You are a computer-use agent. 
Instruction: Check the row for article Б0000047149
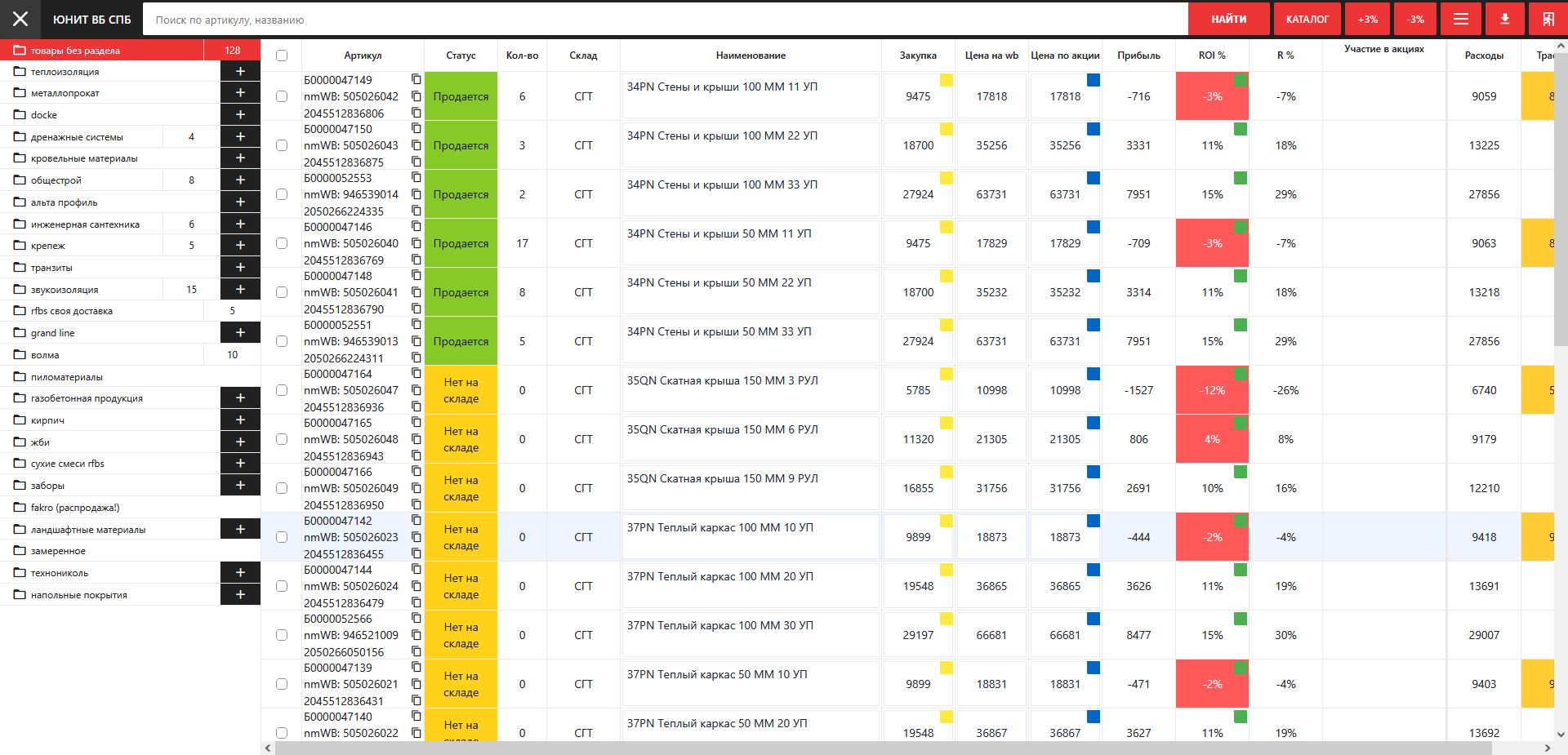tap(282, 96)
